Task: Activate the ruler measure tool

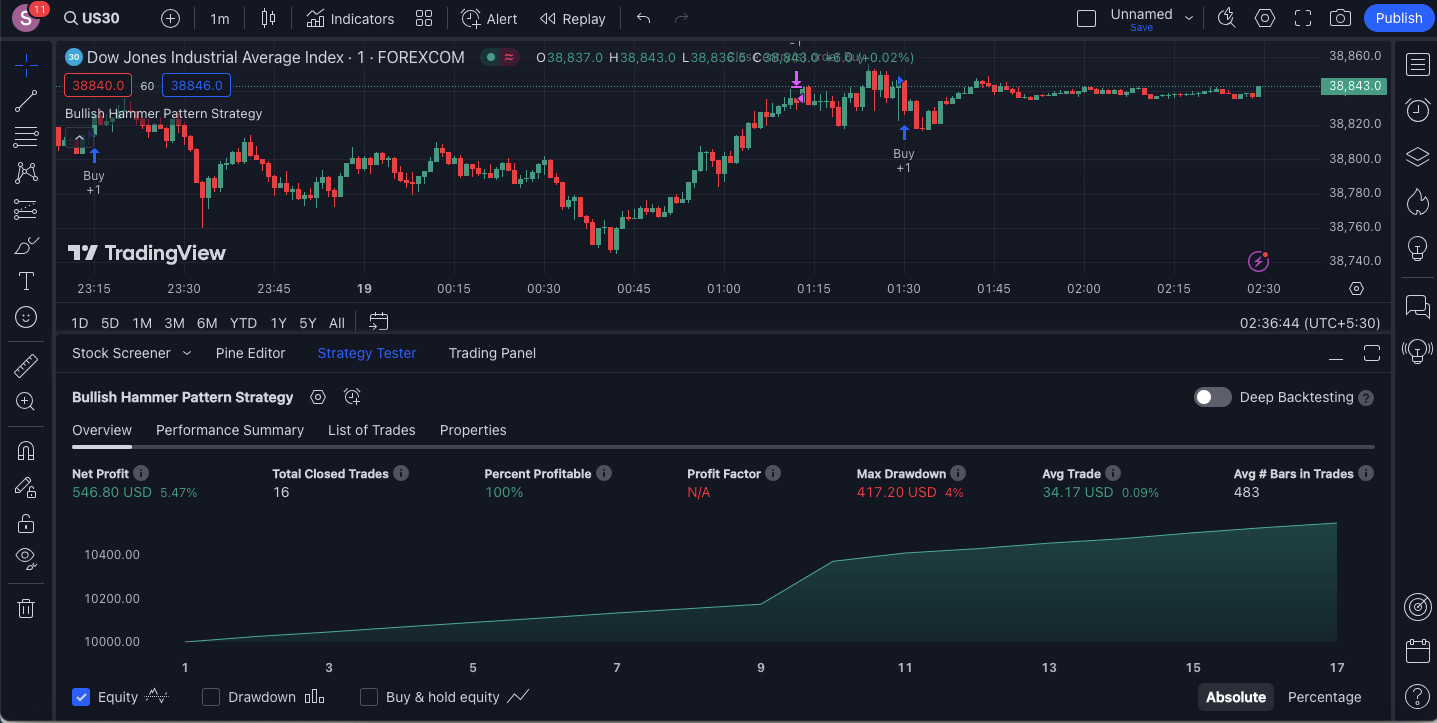Action: 26,365
